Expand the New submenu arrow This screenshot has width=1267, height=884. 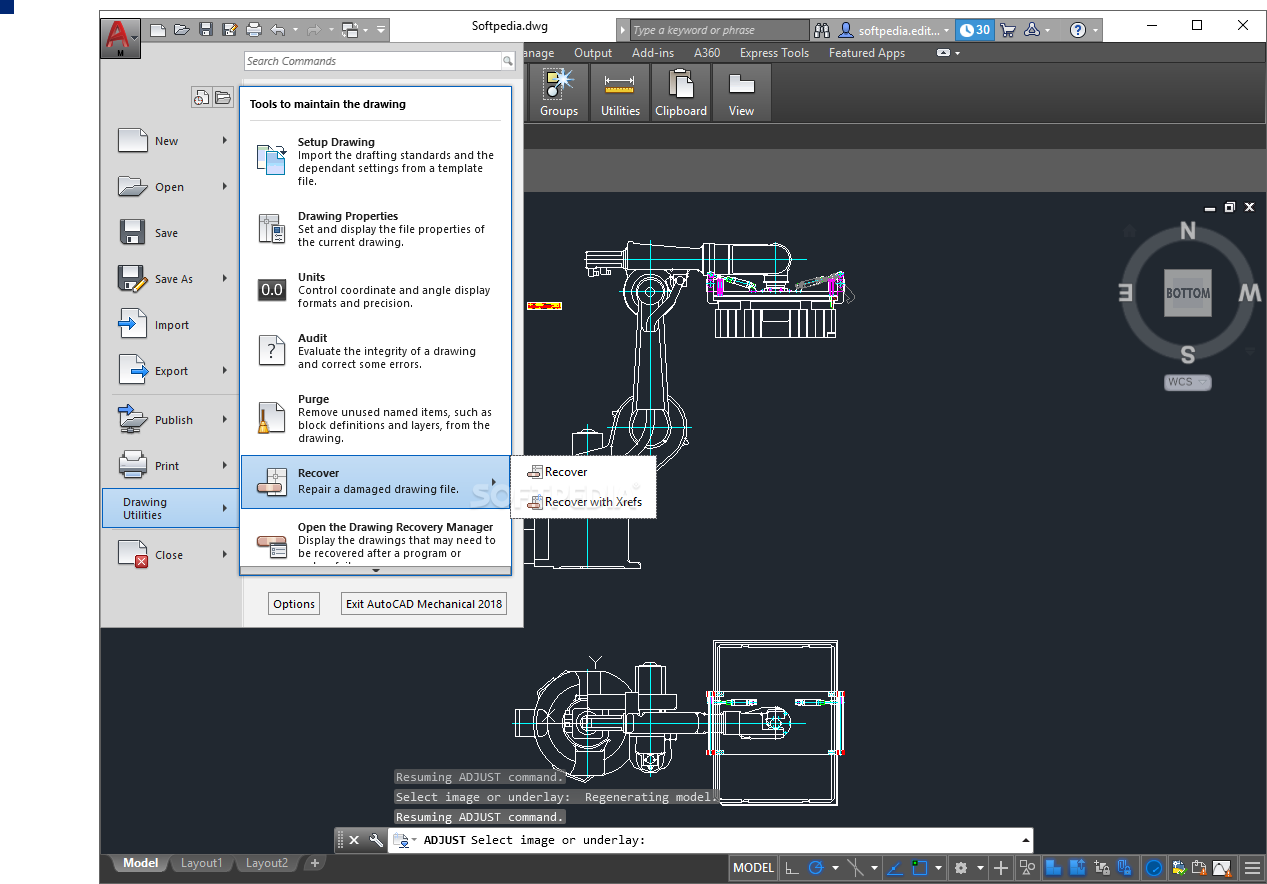[225, 141]
